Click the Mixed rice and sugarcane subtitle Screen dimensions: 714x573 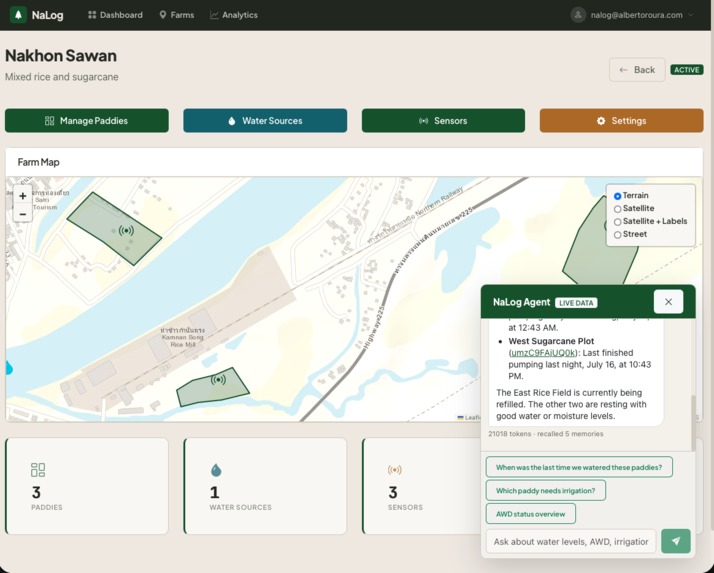coord(61,77)
